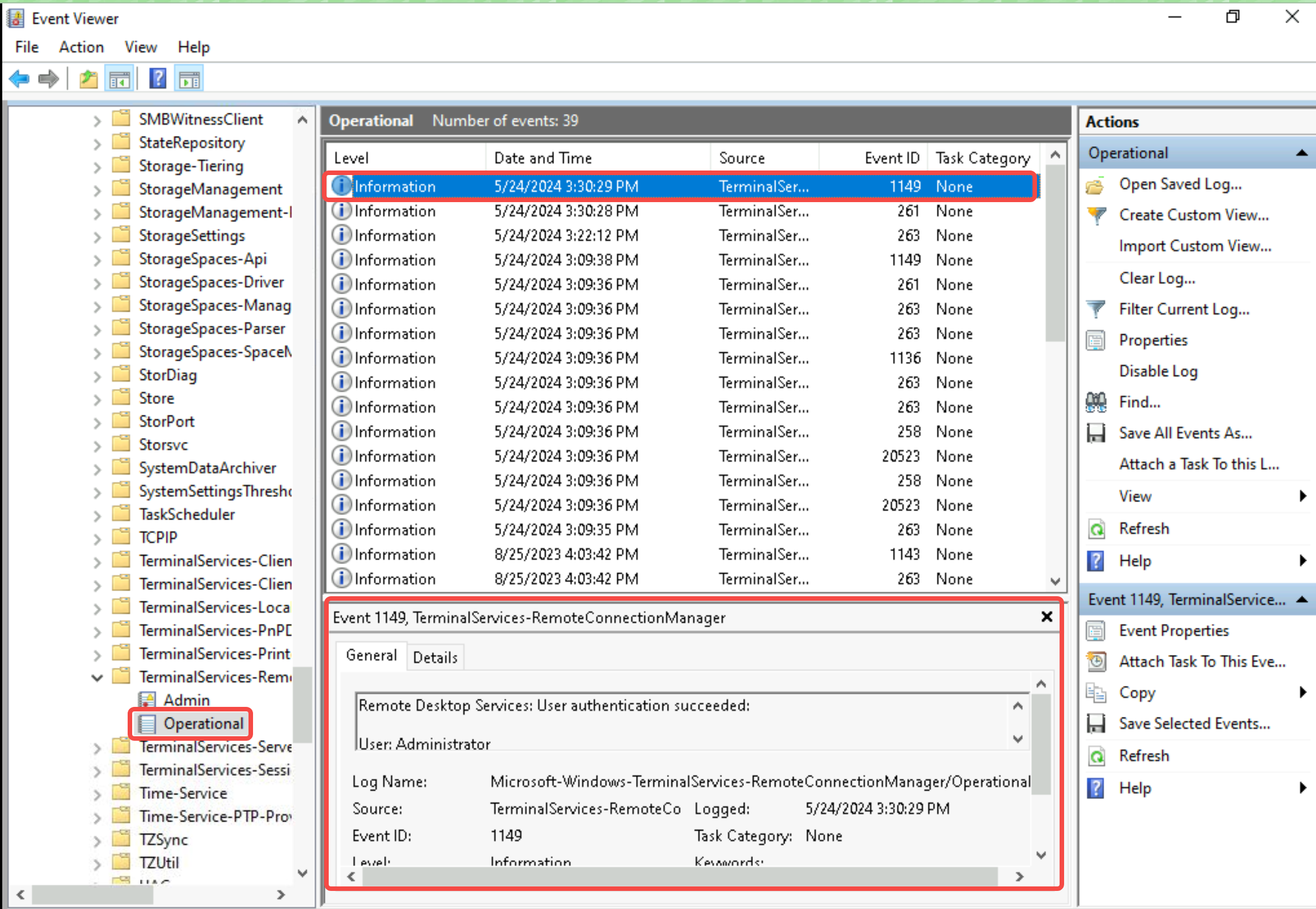Click the TaskScheduler folder icon
The width and height of the screenshot is (1316, 909).
121,514
